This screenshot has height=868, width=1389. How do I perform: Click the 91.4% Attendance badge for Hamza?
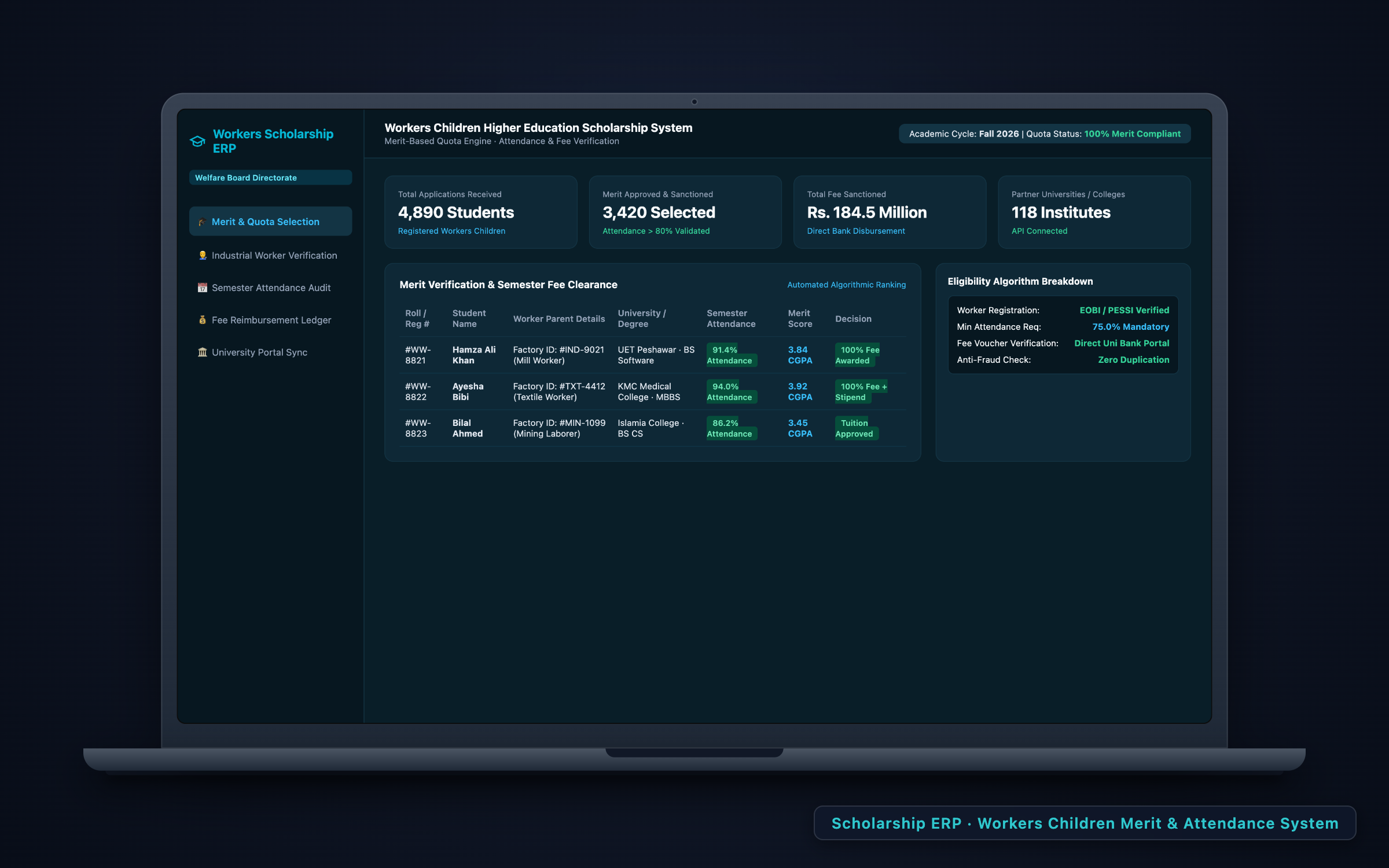point(732,355)
